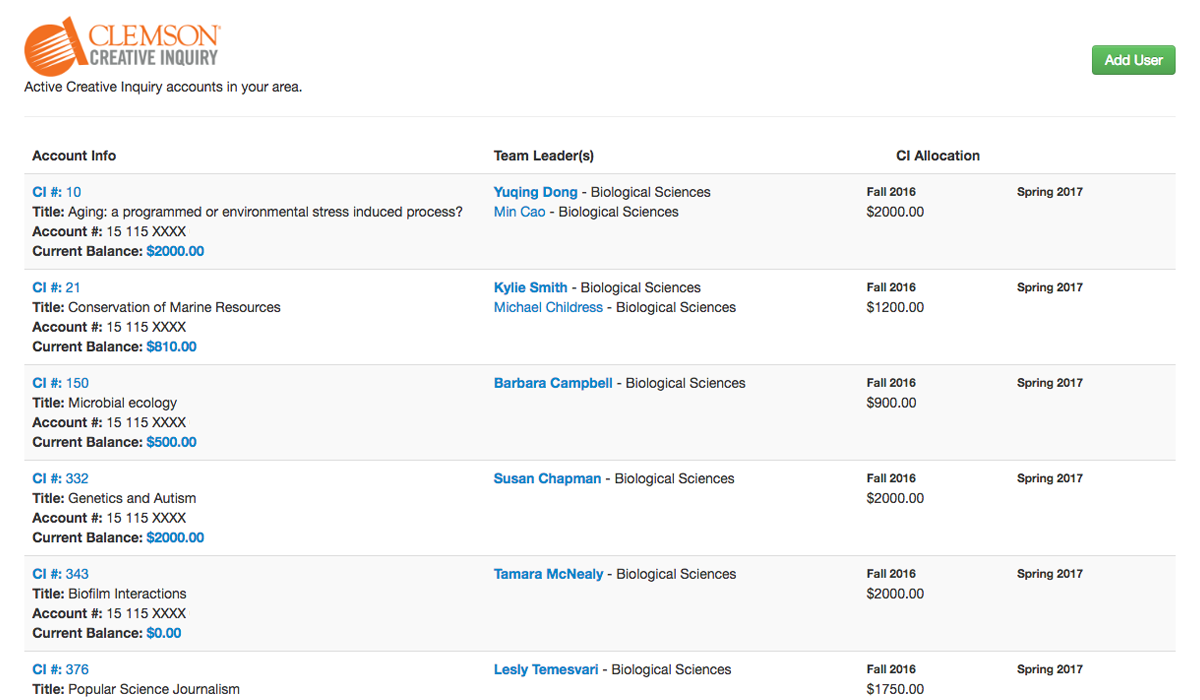Open Susan Chapman's profile
This screenshot has width=1200, height=700.
tap(547, 478)
